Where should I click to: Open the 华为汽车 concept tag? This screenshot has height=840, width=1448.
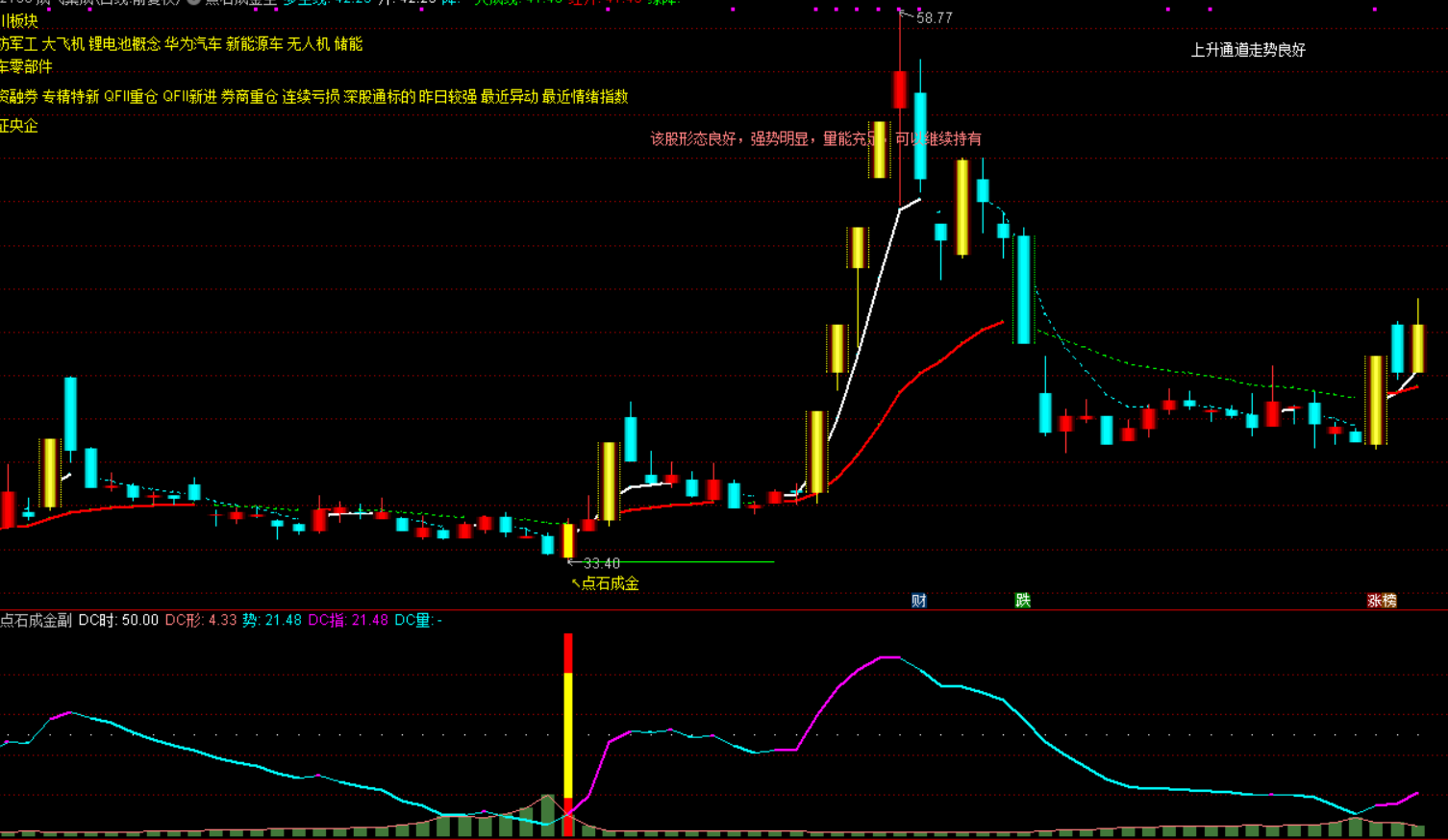click(193, 44)
